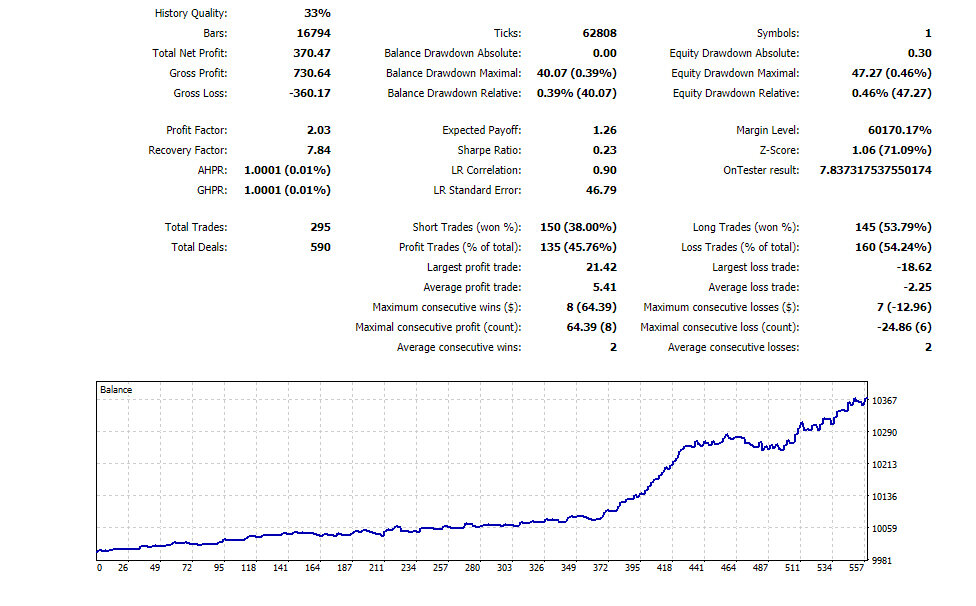Select the Total Net Profit value 370.47
Image resolution: width=976 pixels, height=606 pixels.
click(x=312, y=53)
